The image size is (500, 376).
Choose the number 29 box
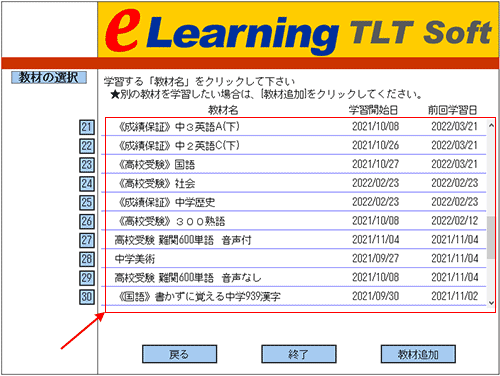(x=87, y=278)
